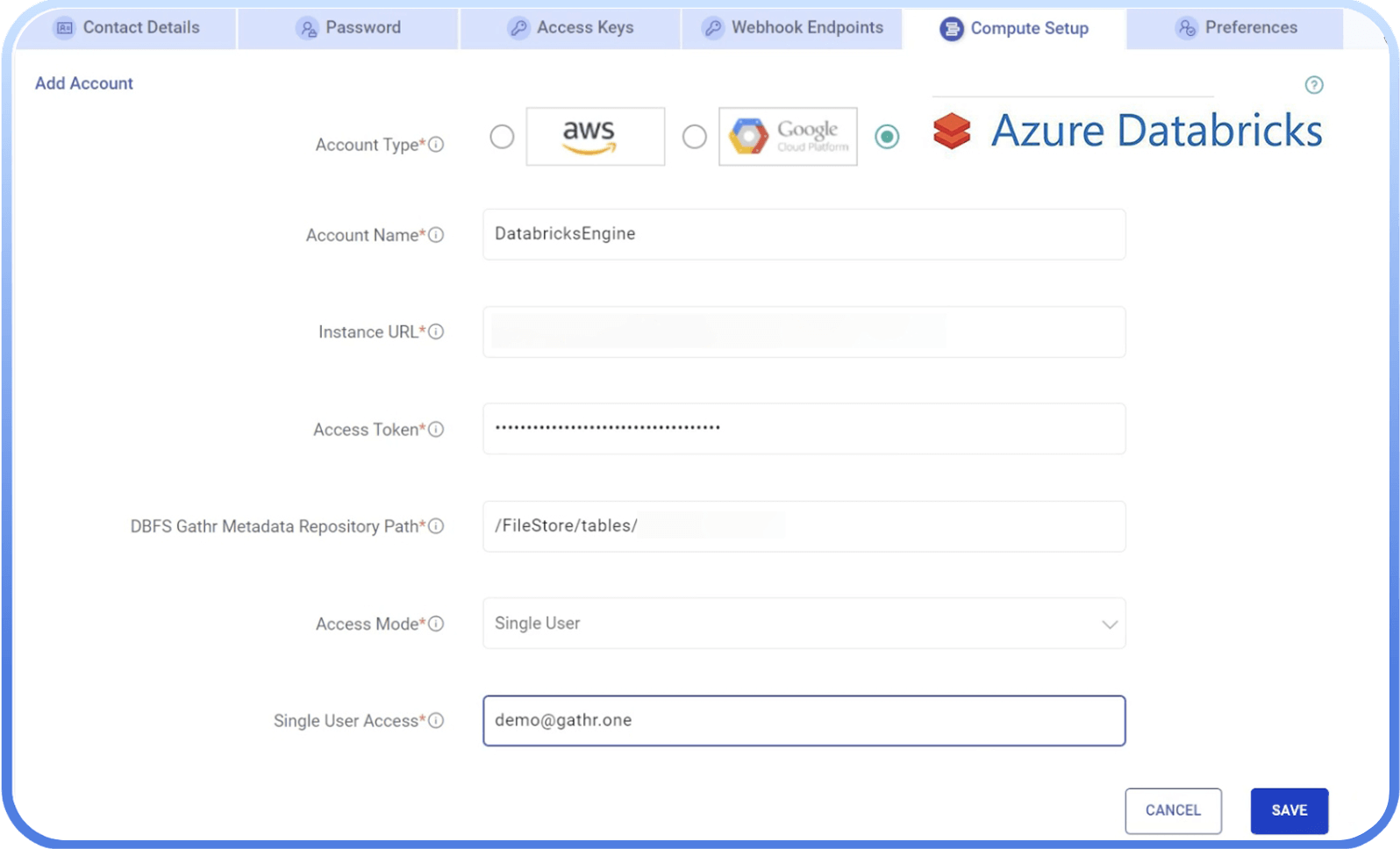Click the Account Name input field

(804, 234)
